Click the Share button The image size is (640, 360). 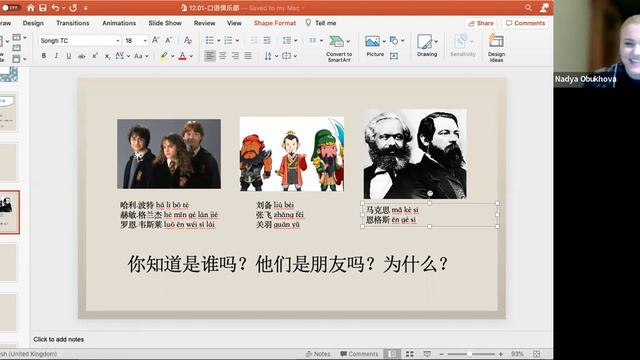point(481,23)
